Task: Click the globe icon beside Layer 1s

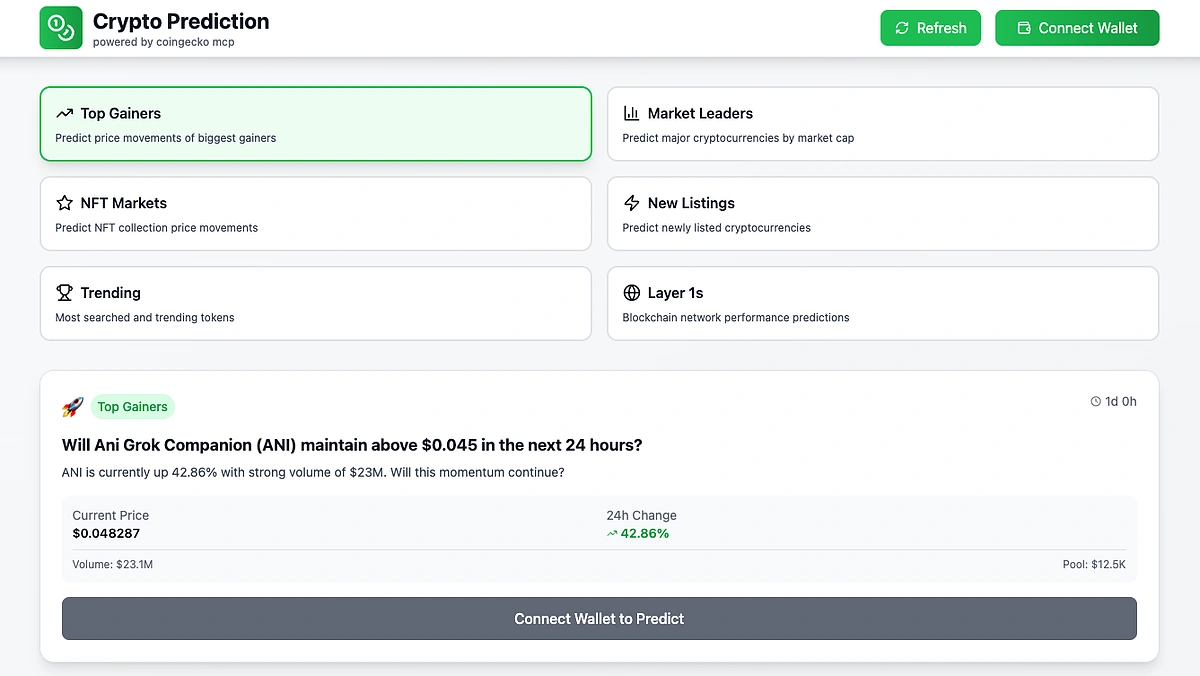Action: pyautogui.click(x=631, y=293)
